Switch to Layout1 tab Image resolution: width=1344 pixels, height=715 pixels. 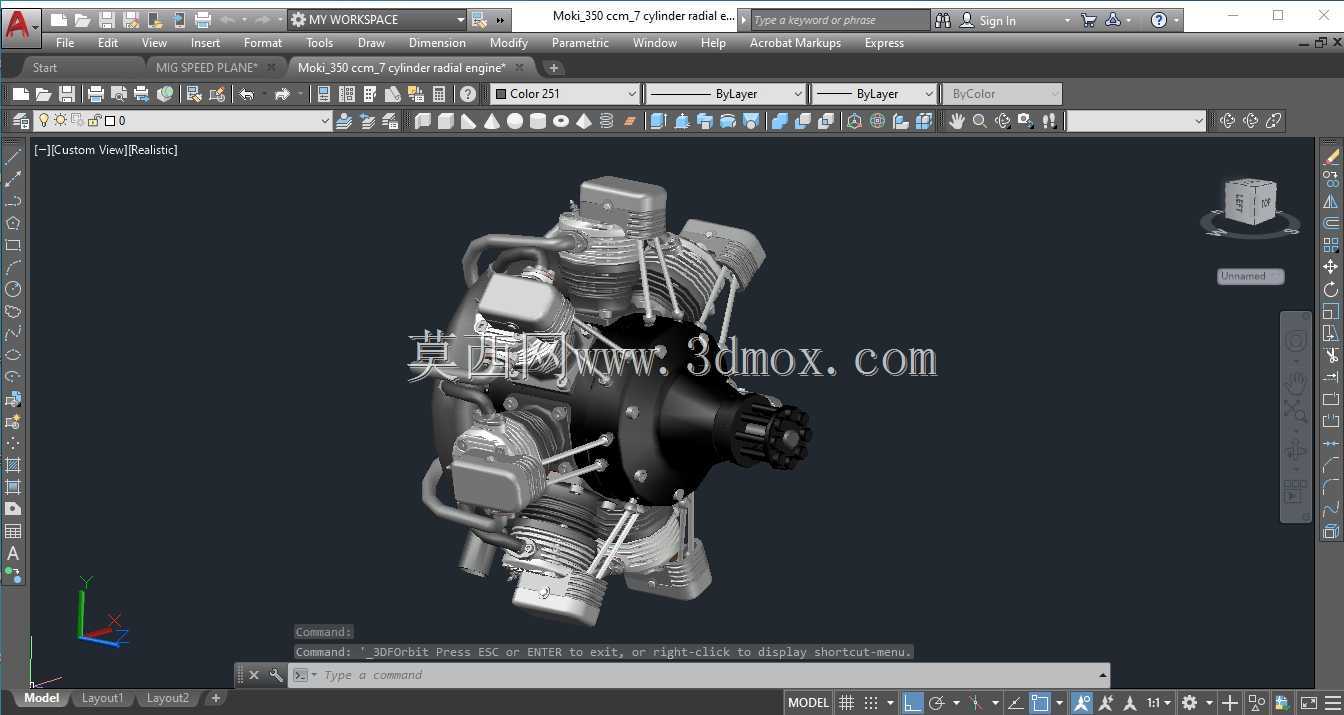pyautogui.click(x=103, y=698)
